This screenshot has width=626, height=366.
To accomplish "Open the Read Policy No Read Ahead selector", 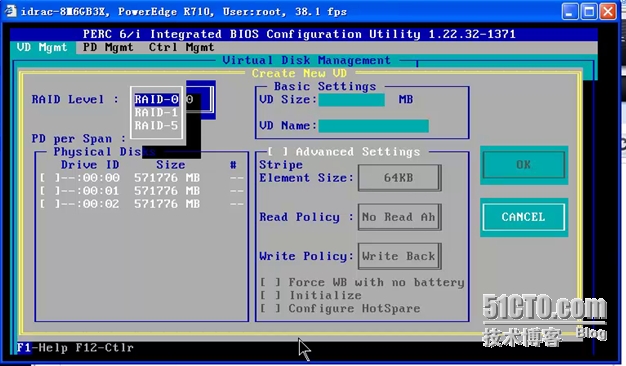I will 400,217.
